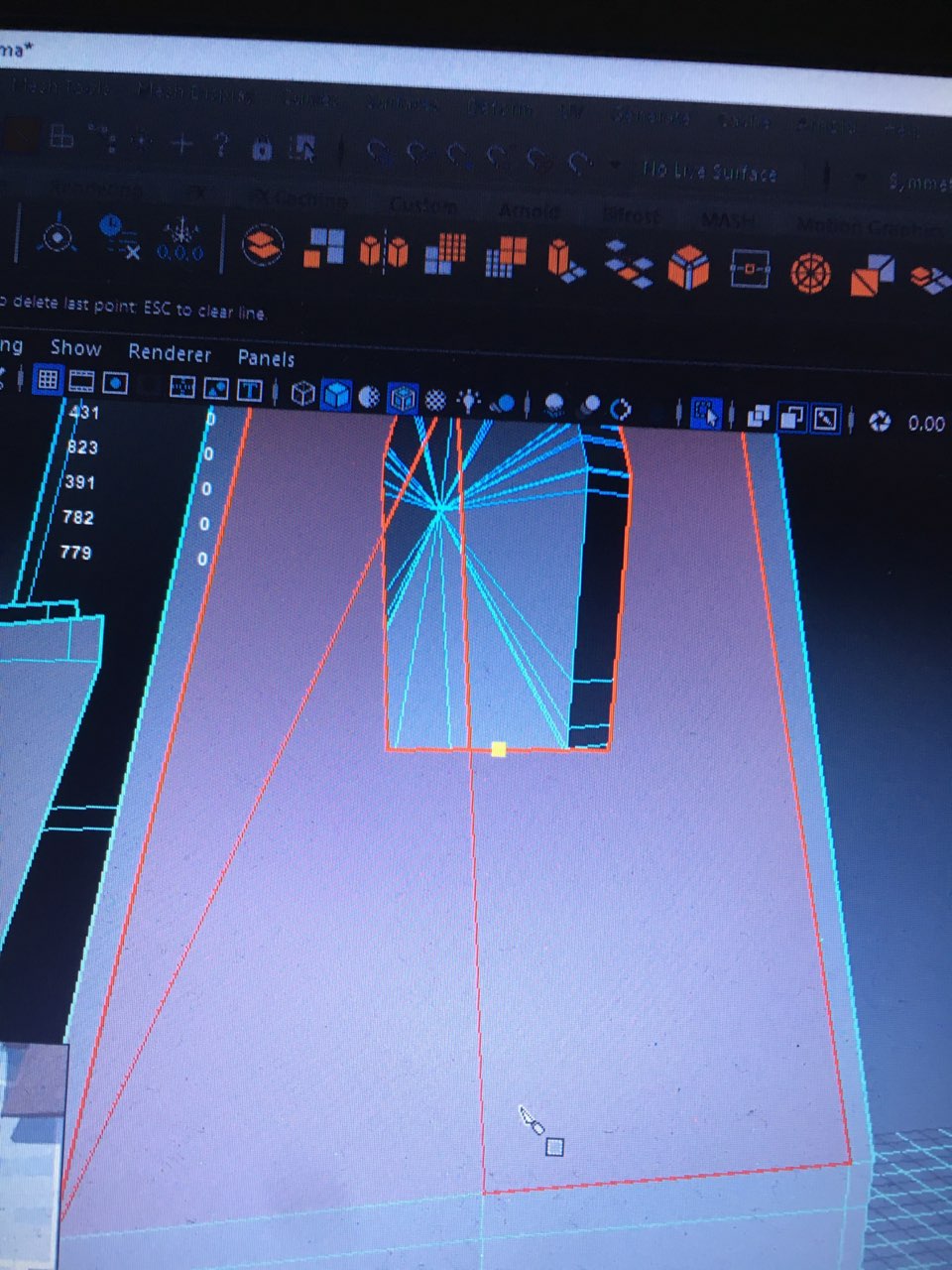This screenshot has width=952, height=1270.
Task: Switch to the FX Caching shelf tab
Action: click(298, 198)
